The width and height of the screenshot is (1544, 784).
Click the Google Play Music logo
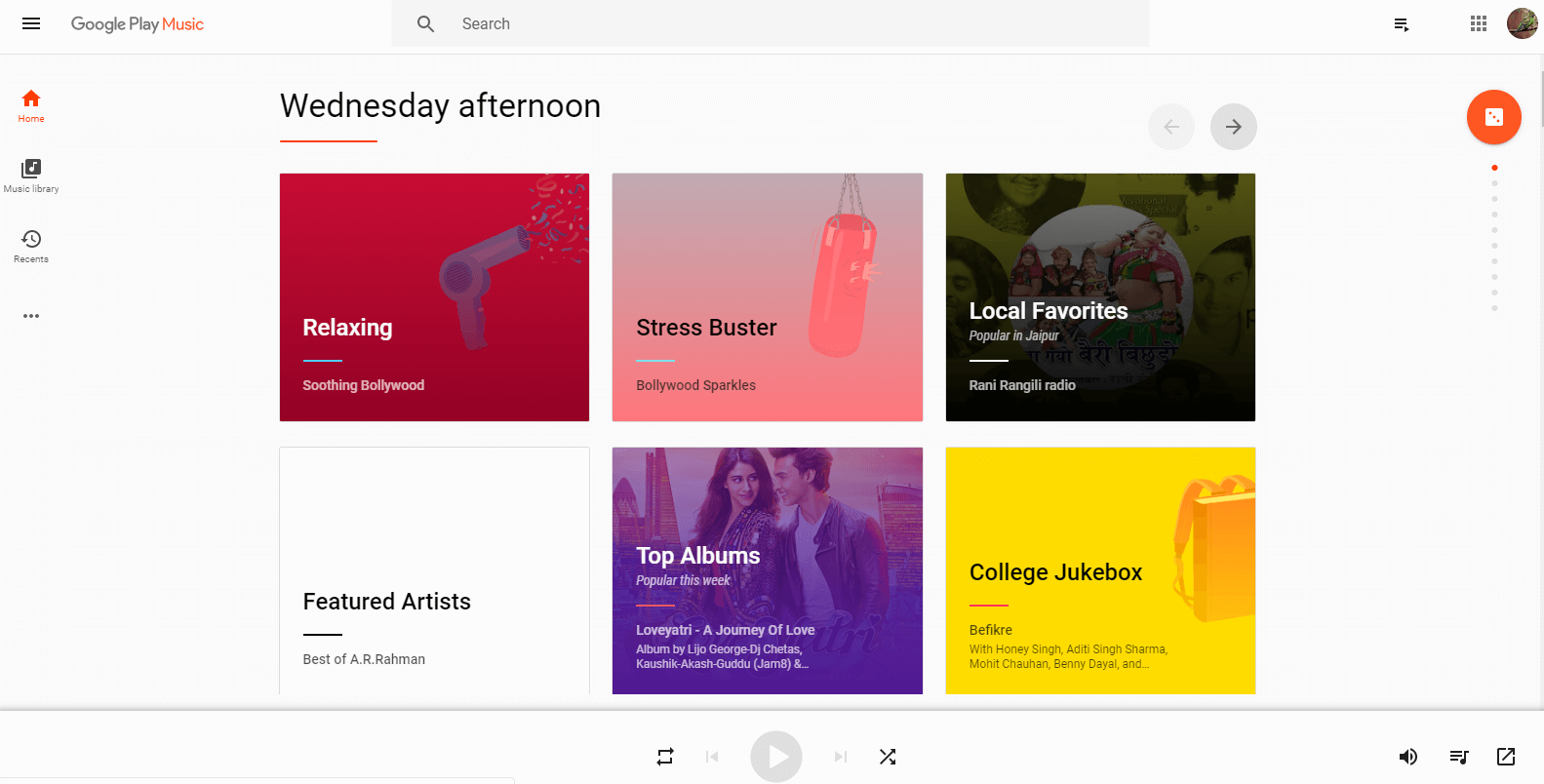pyautogui.click(x=138, y=23)
